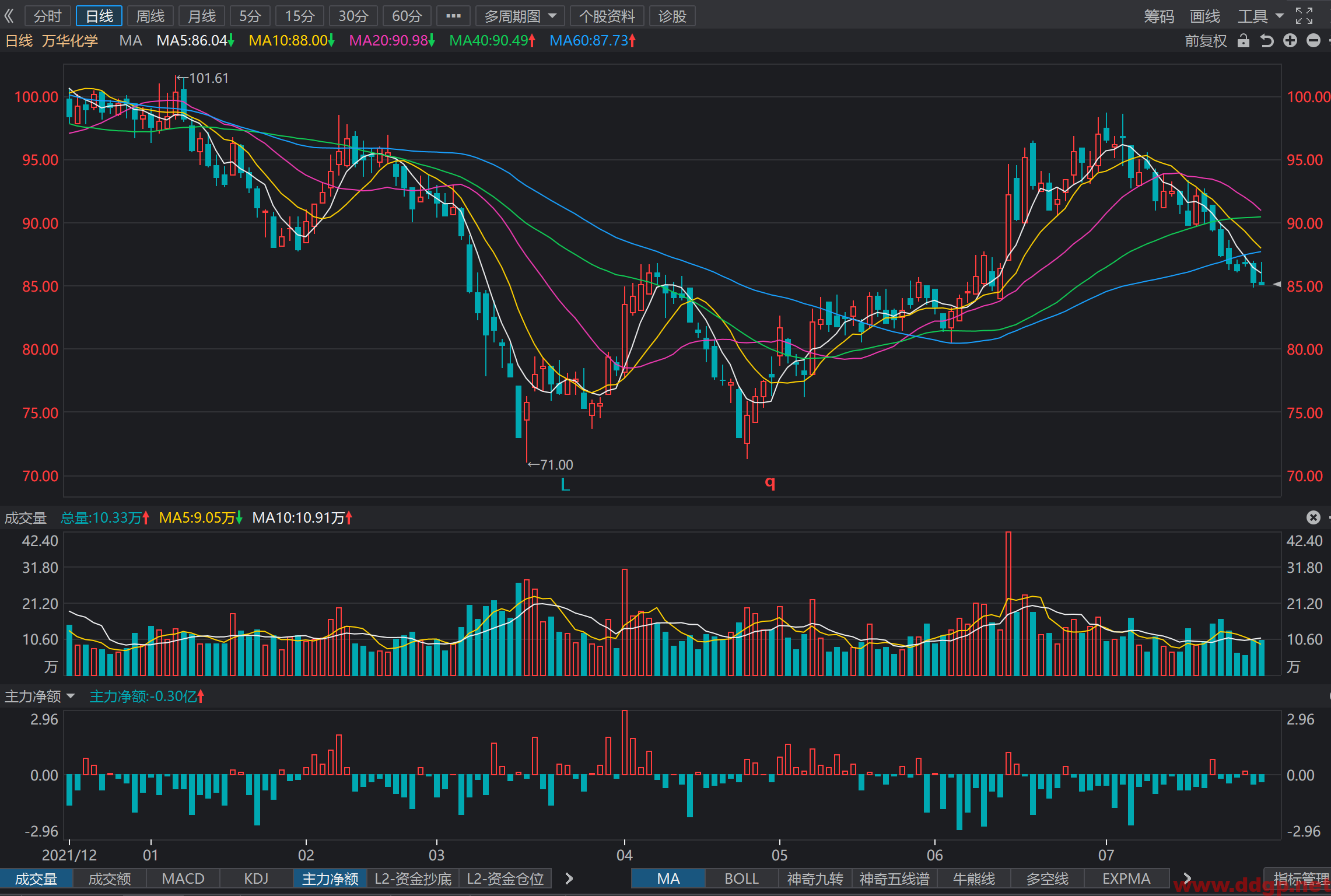
Task: Open 个股资料 stock info
Action: (607, 16)
